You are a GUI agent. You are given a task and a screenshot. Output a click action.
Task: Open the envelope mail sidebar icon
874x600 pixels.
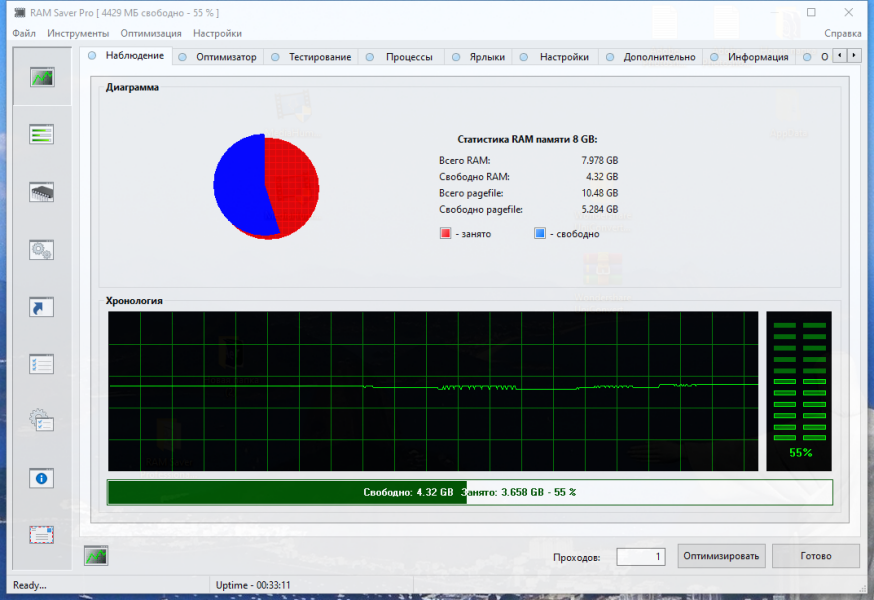[42, 535]
